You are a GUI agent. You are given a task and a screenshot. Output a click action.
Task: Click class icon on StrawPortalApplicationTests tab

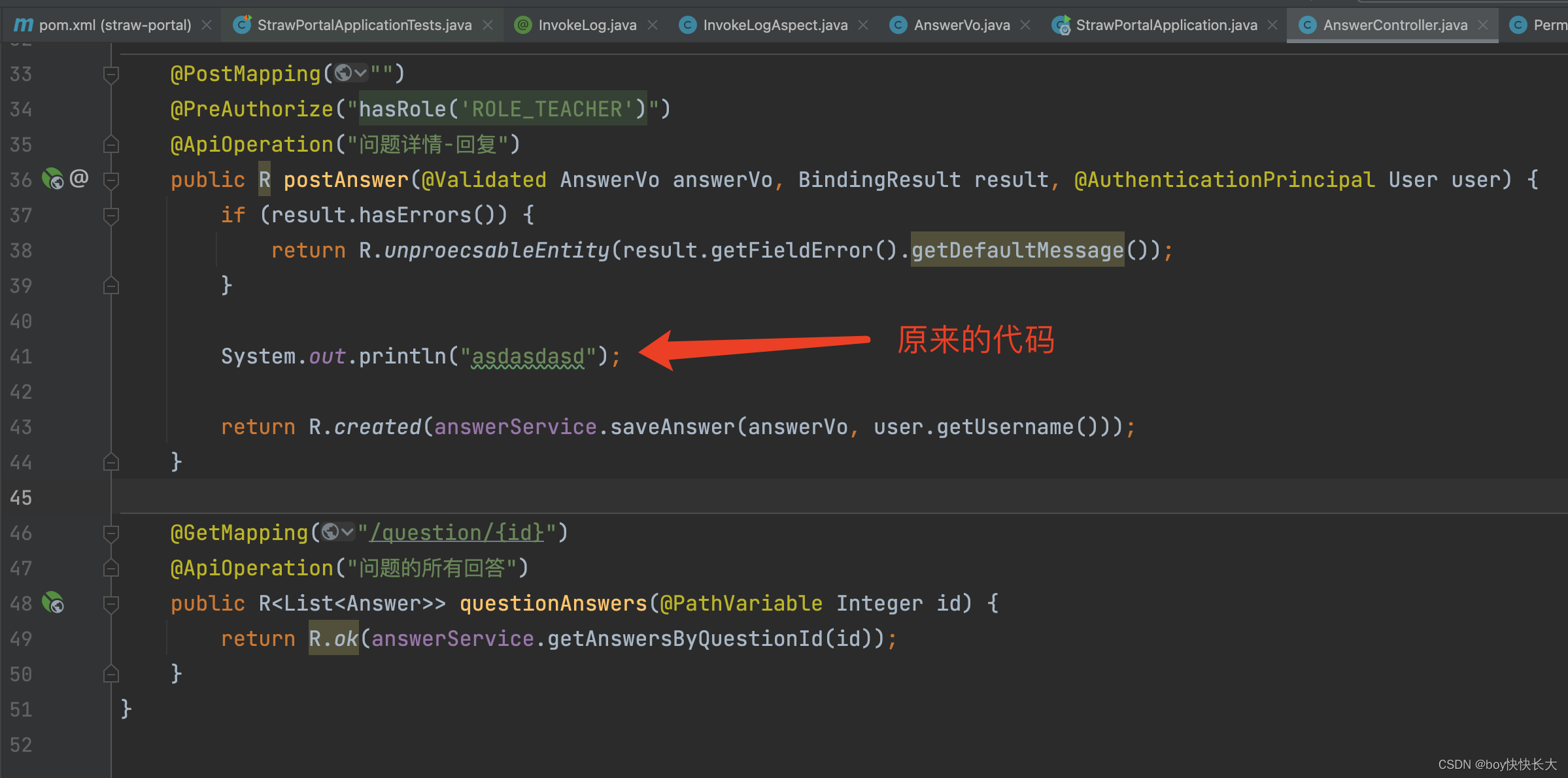coord(243,25)
